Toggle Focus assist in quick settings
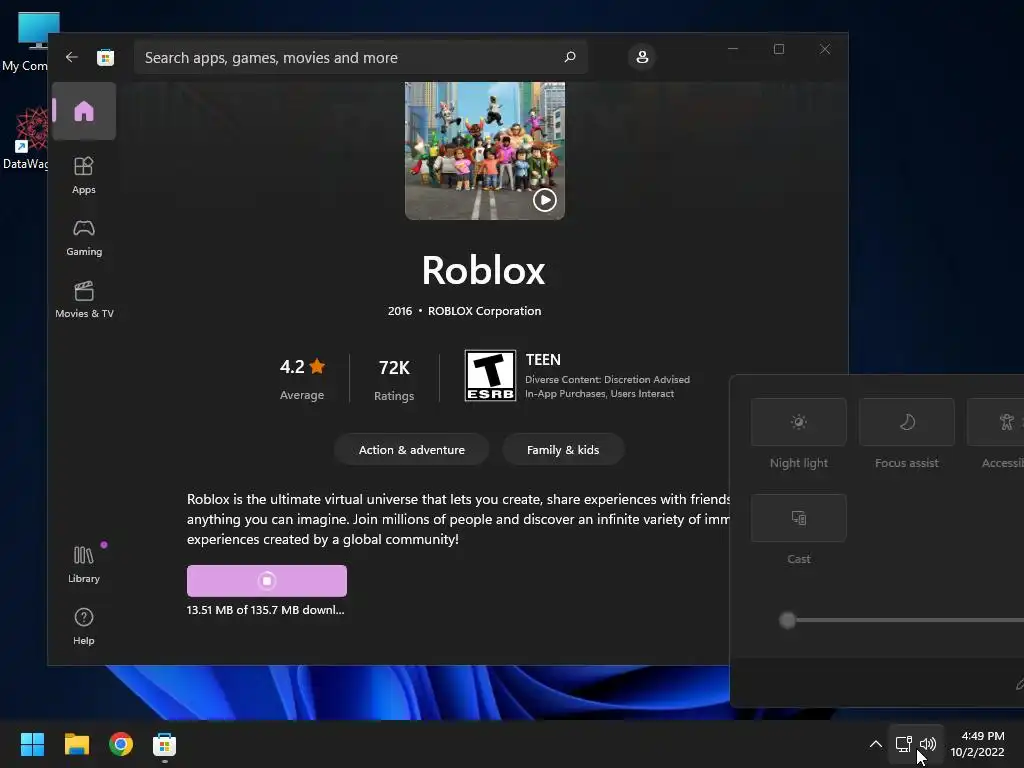Image resolution: width=1024 pixels, height=768 pixels. [906, 422]
